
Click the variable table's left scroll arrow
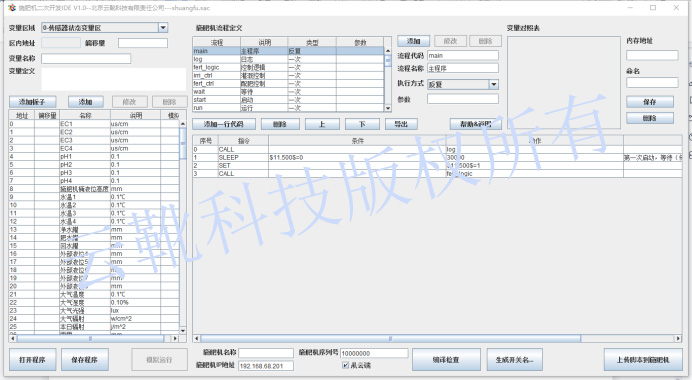[x=13, y=339]
